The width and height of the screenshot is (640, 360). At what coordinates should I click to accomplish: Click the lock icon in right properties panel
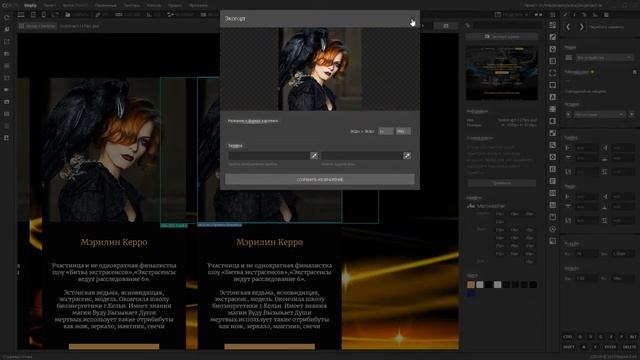(634, 72)
